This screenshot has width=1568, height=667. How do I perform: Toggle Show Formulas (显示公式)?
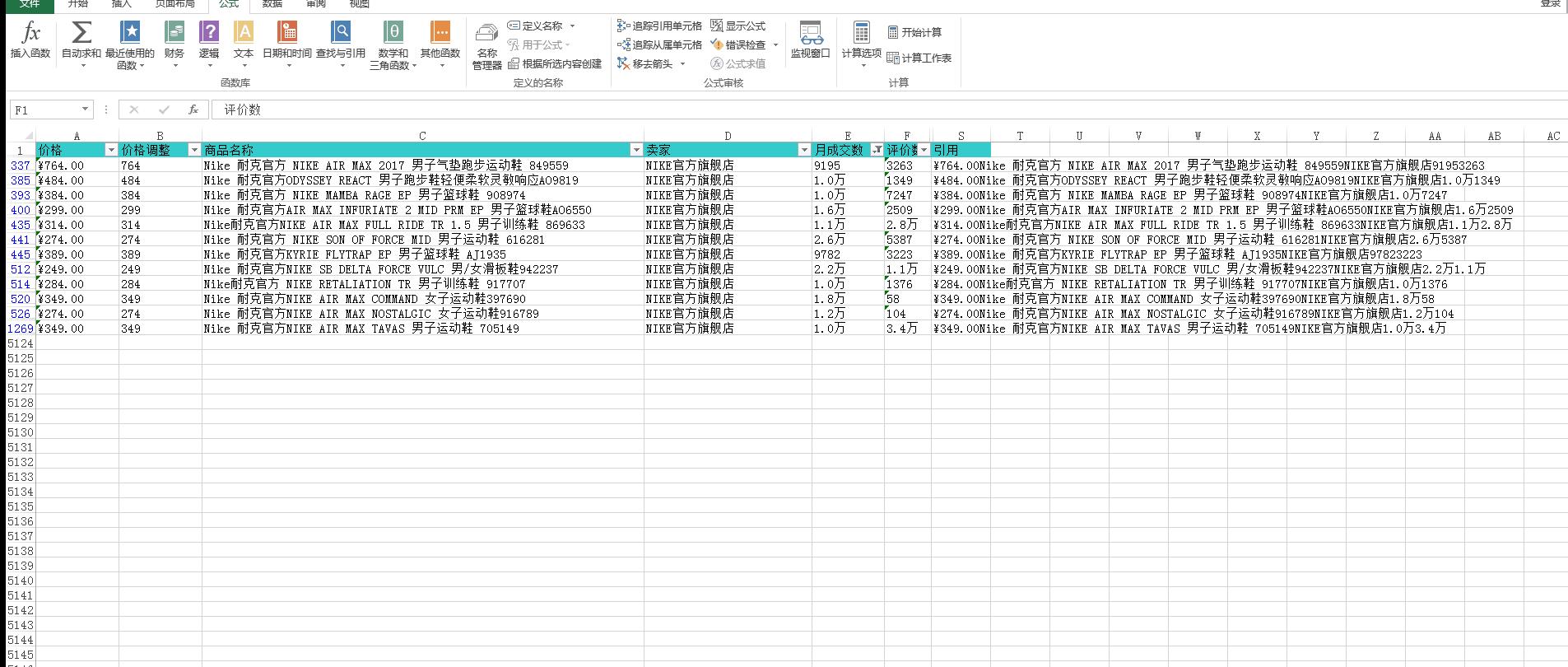738,26
